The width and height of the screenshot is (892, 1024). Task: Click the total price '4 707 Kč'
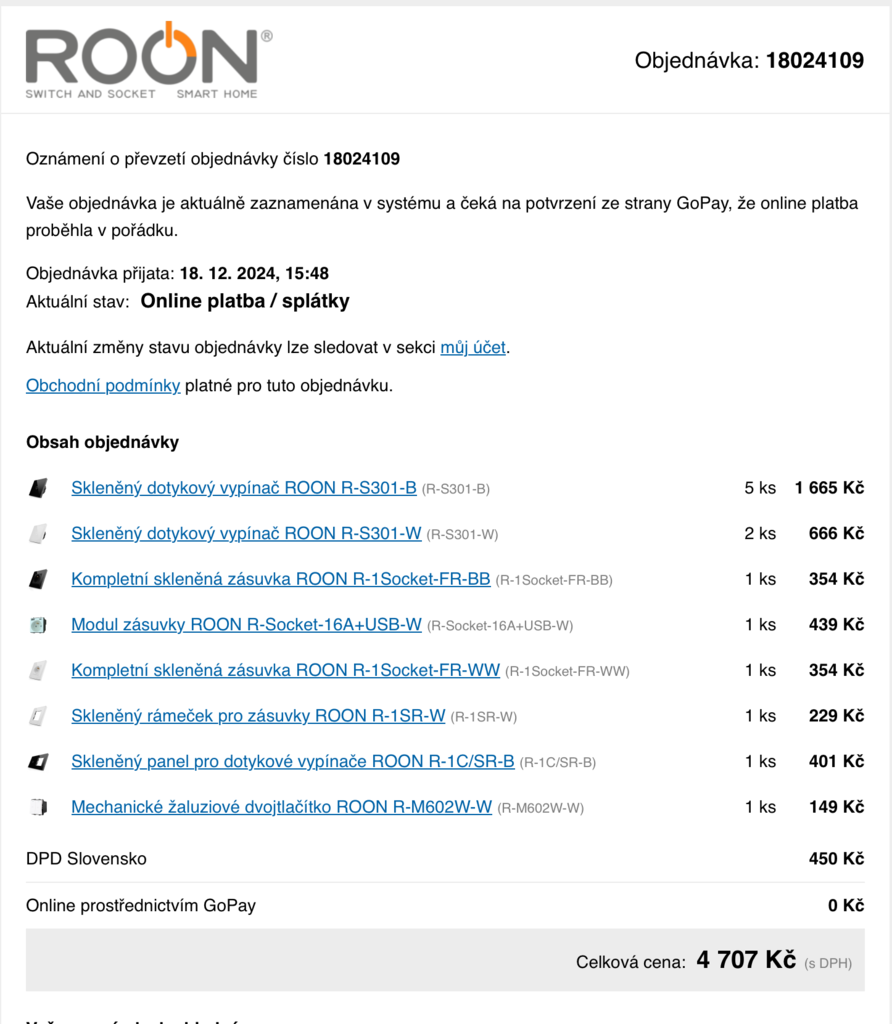coord(746,960)
